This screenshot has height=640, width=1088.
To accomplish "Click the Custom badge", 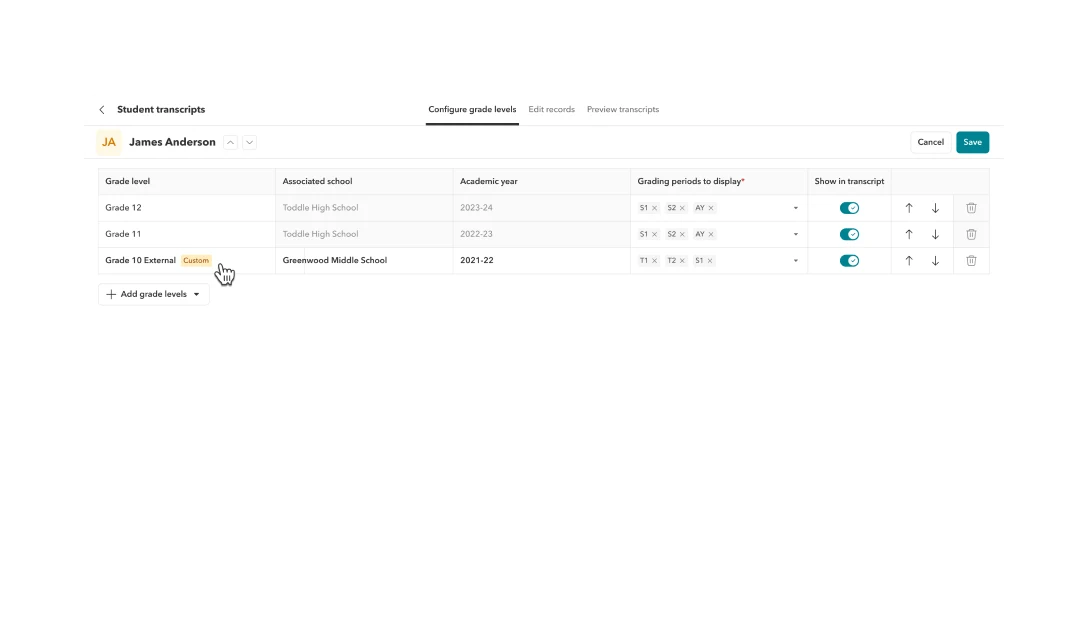I will click(x=196, y=260).
